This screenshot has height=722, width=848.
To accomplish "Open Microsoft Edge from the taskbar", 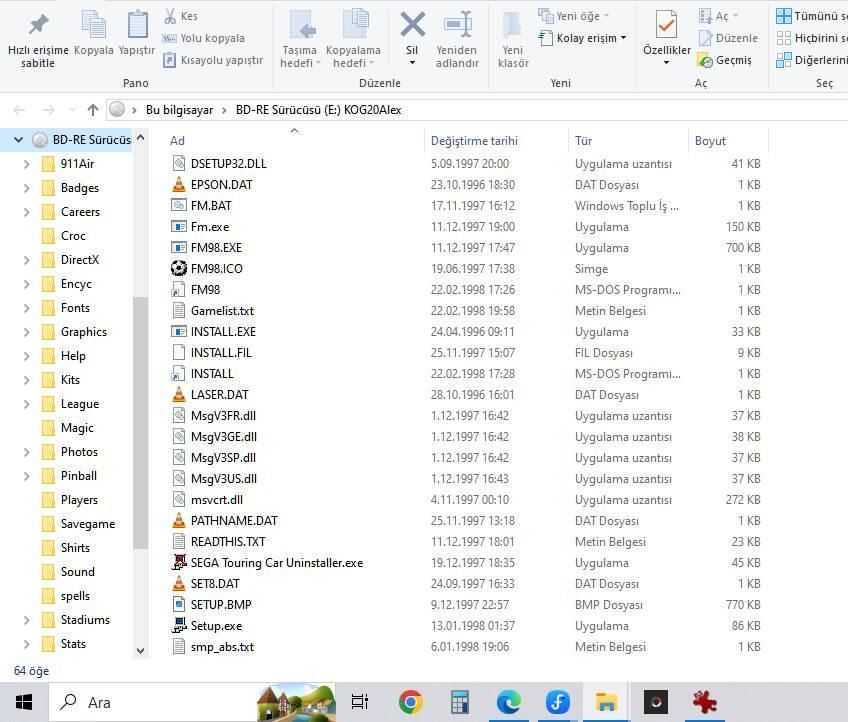I will click(508, 703).
